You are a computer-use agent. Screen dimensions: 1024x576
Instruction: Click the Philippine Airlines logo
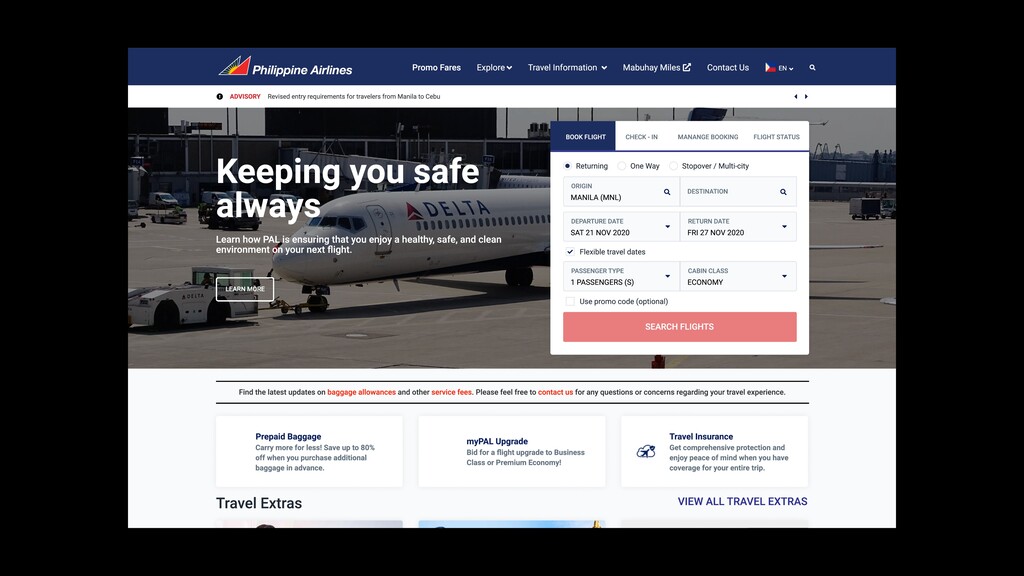[x=285, y=67]
